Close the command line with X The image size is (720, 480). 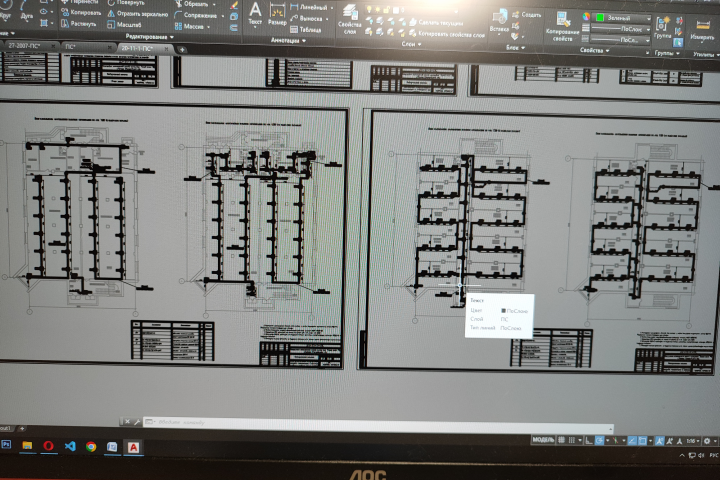coord(127,422)
